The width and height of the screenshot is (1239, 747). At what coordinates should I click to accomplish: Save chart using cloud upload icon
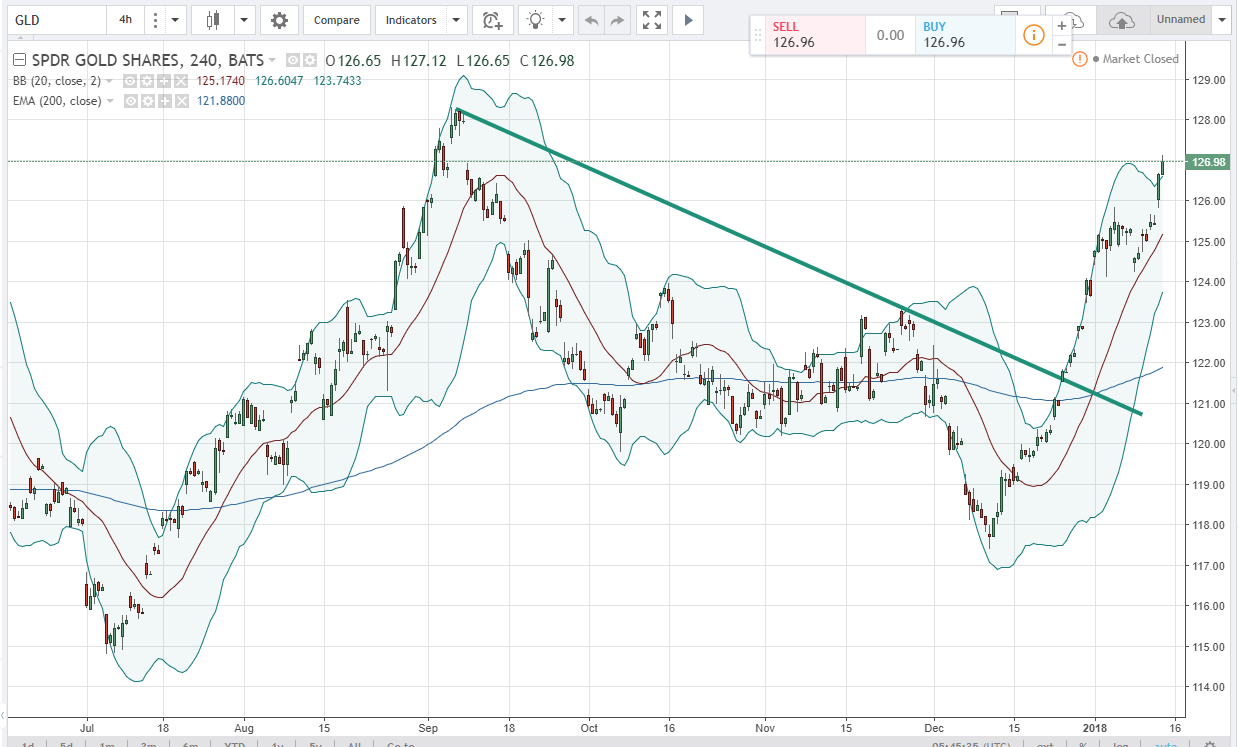pyautogui.click(x=1122, y=20)
